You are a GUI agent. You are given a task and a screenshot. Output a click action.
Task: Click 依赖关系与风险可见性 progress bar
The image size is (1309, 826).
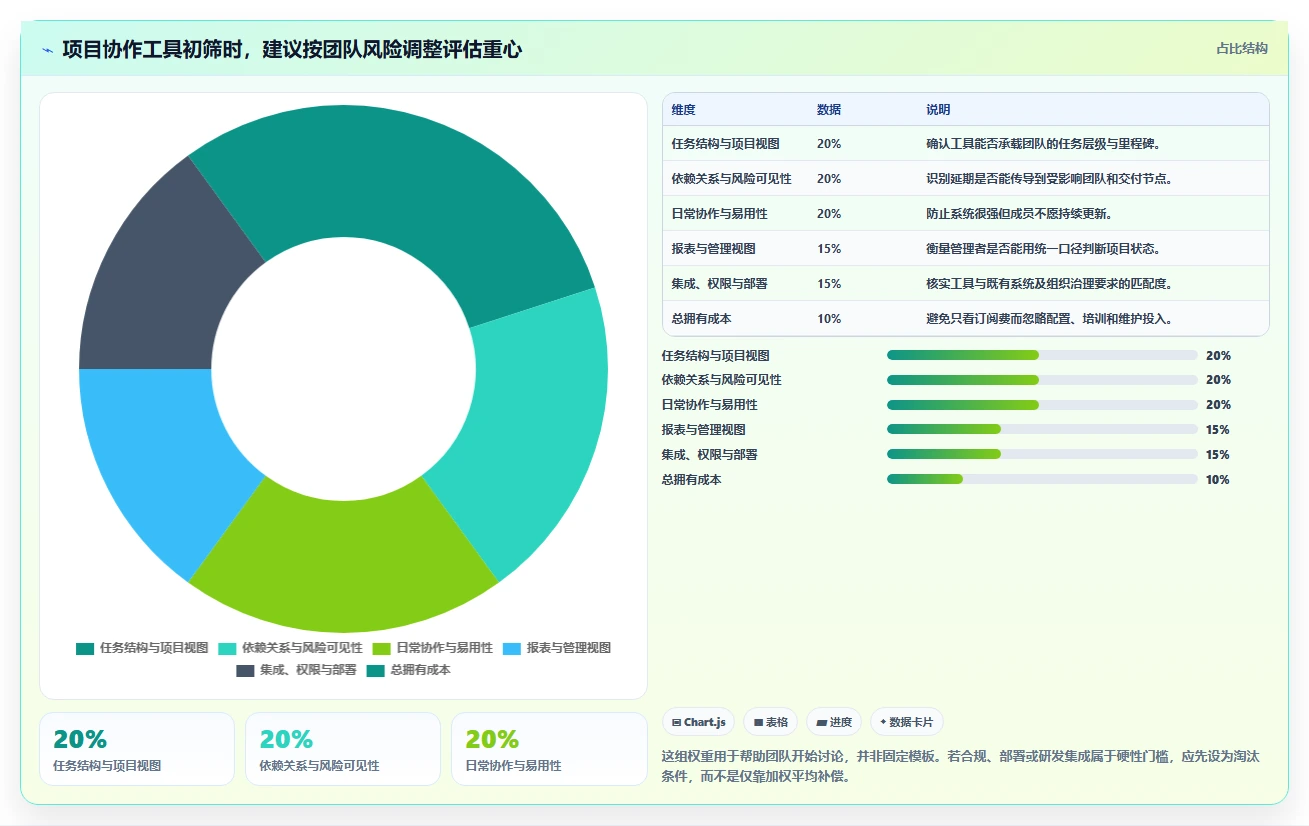[1042, 380]
